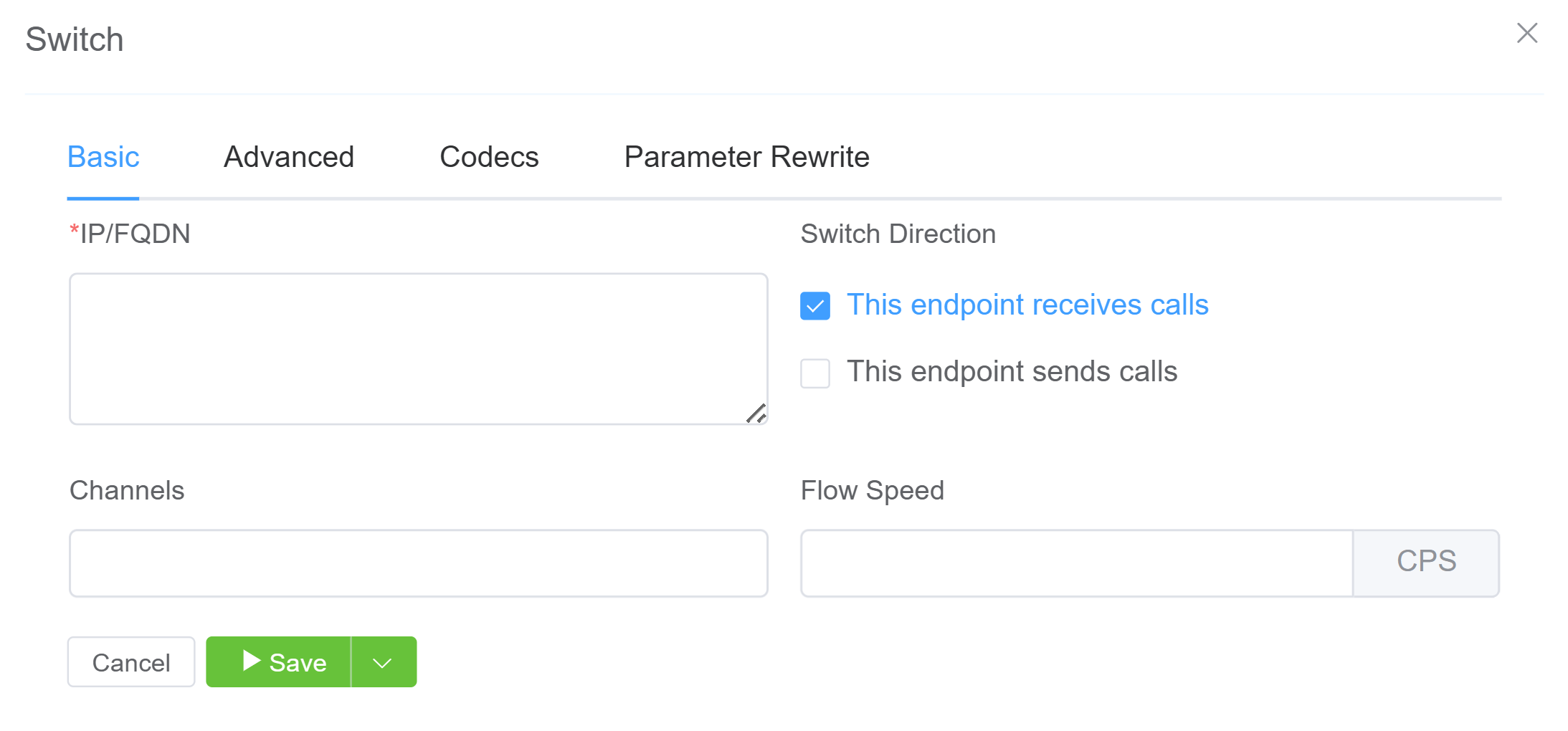The image size is (1568, 731).
Task: Focus the Channels input field
Action: click(418, 563)
